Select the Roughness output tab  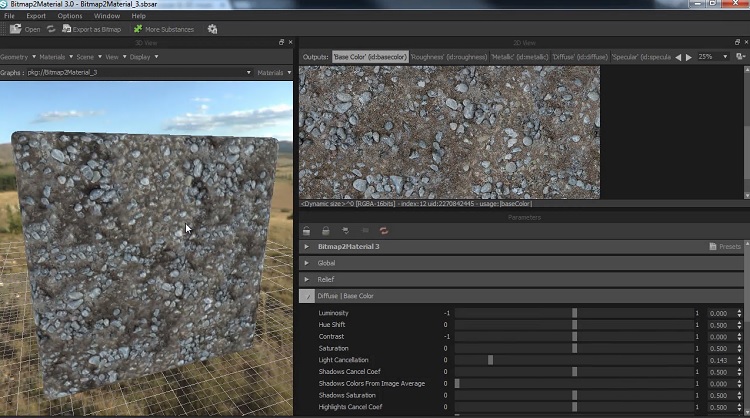tap(449, 57)
